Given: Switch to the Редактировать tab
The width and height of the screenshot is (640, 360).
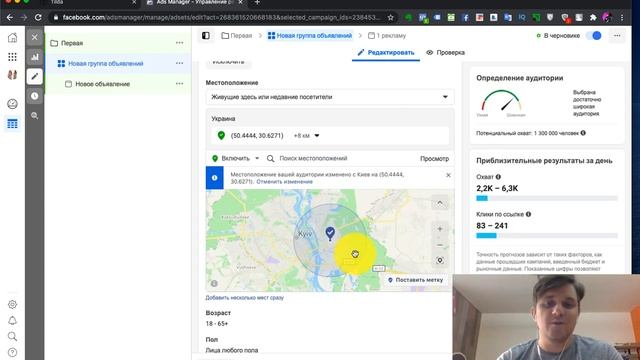Looking at the screenshot, I should coord(386,53).
